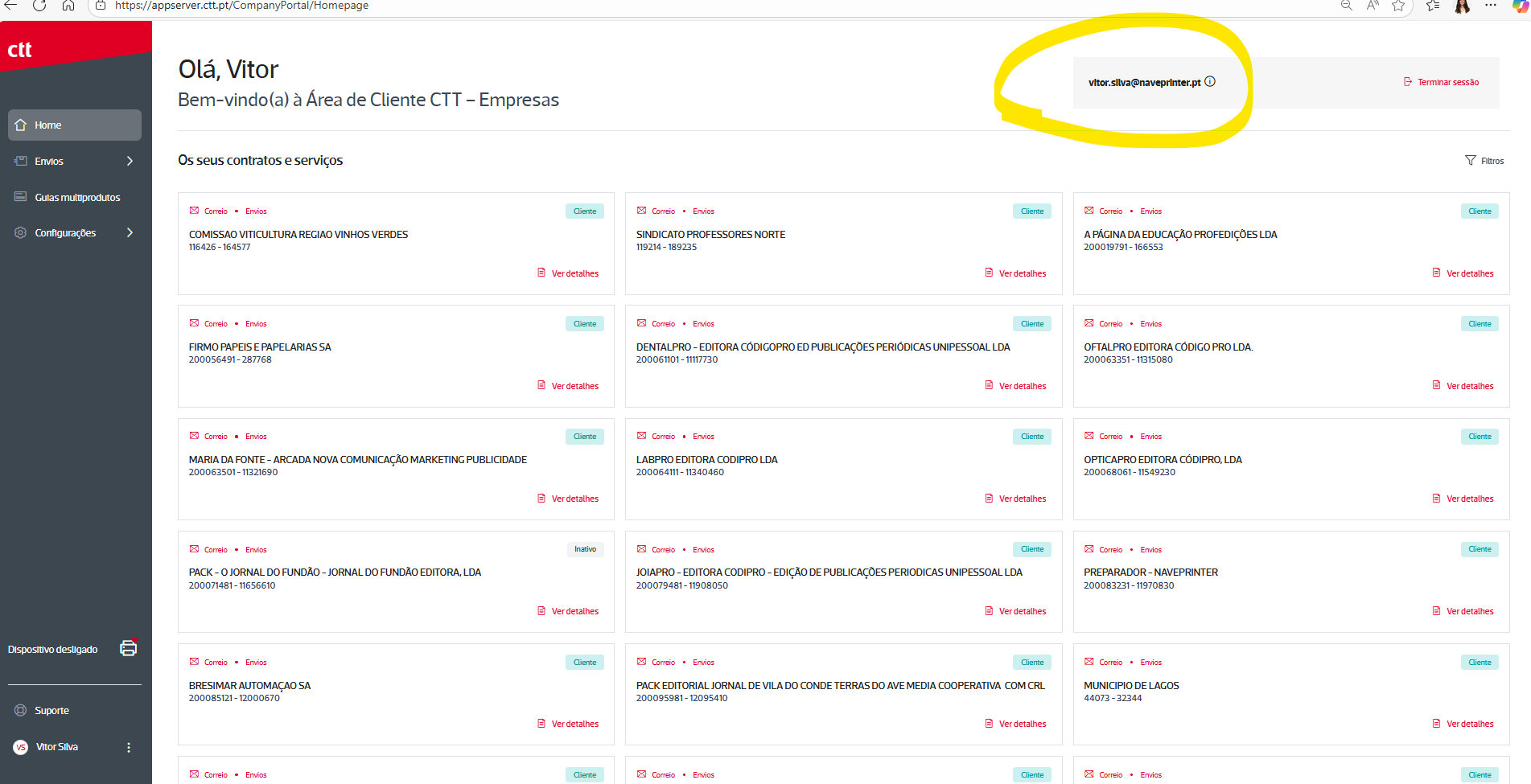Click Terminar sessão to log out
The width and height of the screenshot is (1531, 784).
click(1442, 82)
